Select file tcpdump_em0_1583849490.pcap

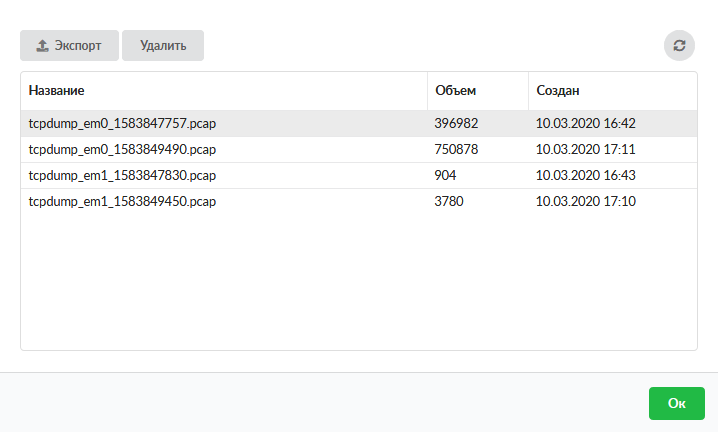click(x=123, y=149)
